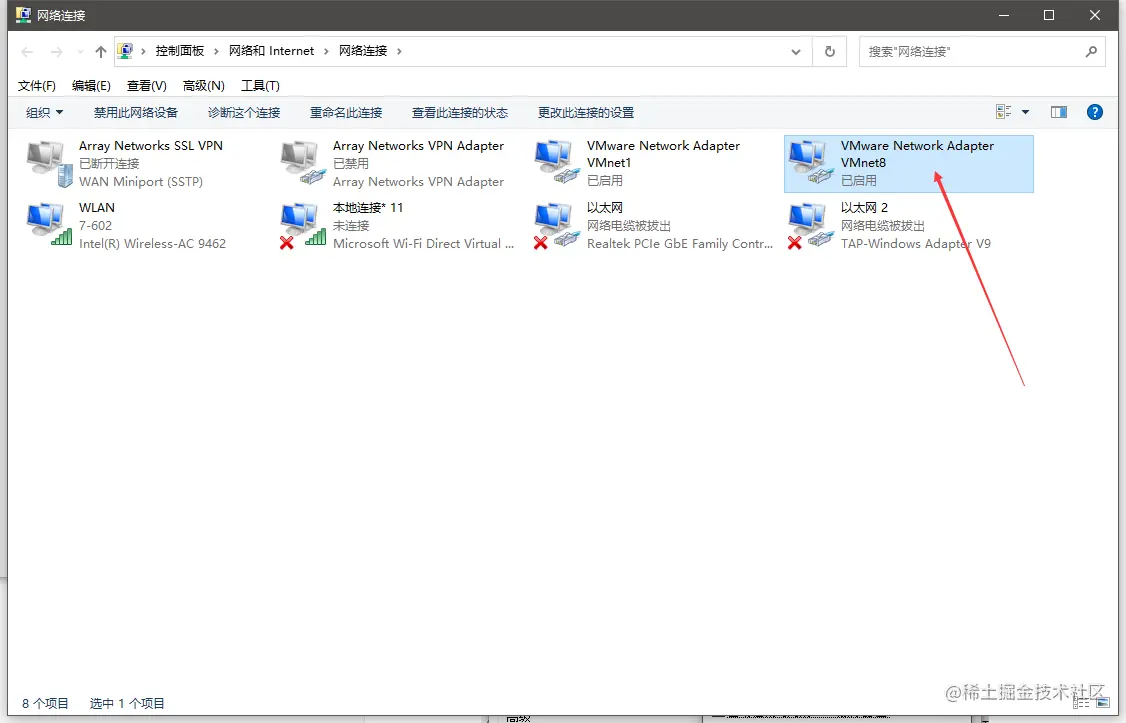Click the address bar location icon
The width and height of the screenshot is (1126, 723).
click(x=125, y=51)
